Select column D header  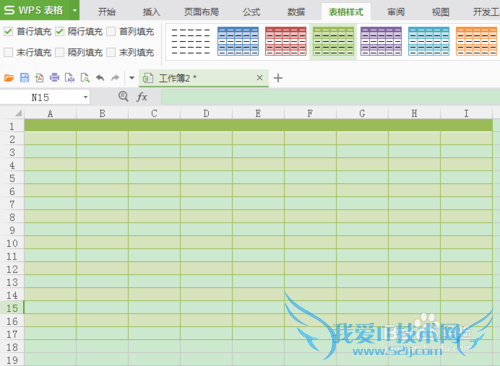[x=206, y=113]
